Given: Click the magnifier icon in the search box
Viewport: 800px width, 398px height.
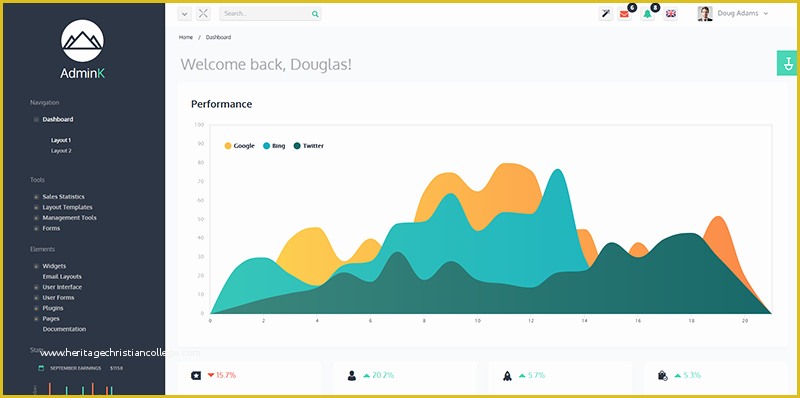Looking at the screenshot, I should click(315, 14).
